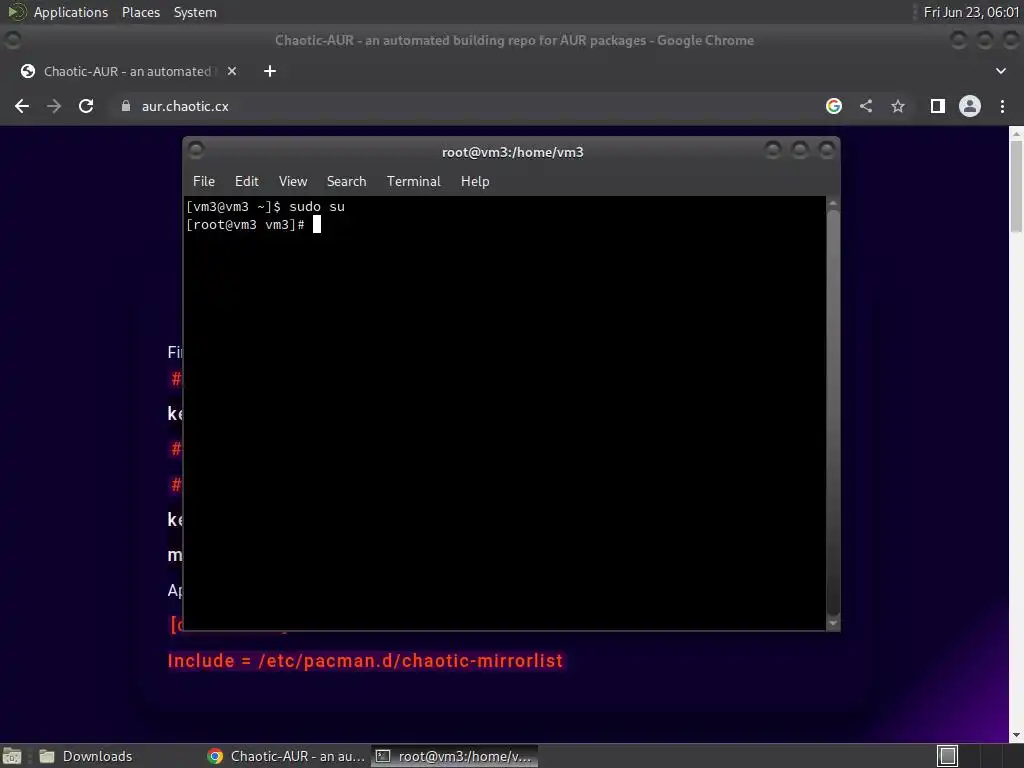Open terminal Help menu
The image size is (1024, 768).
[475, 182]
